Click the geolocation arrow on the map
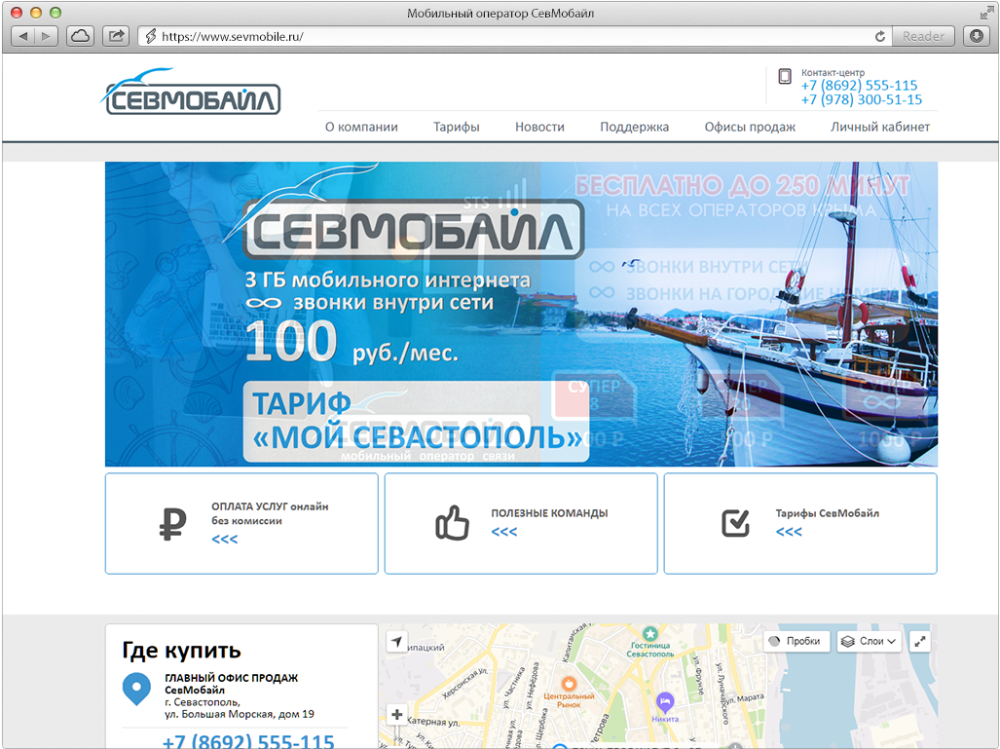The height and width of the screenshot is (749, 1000). (397, 641)
